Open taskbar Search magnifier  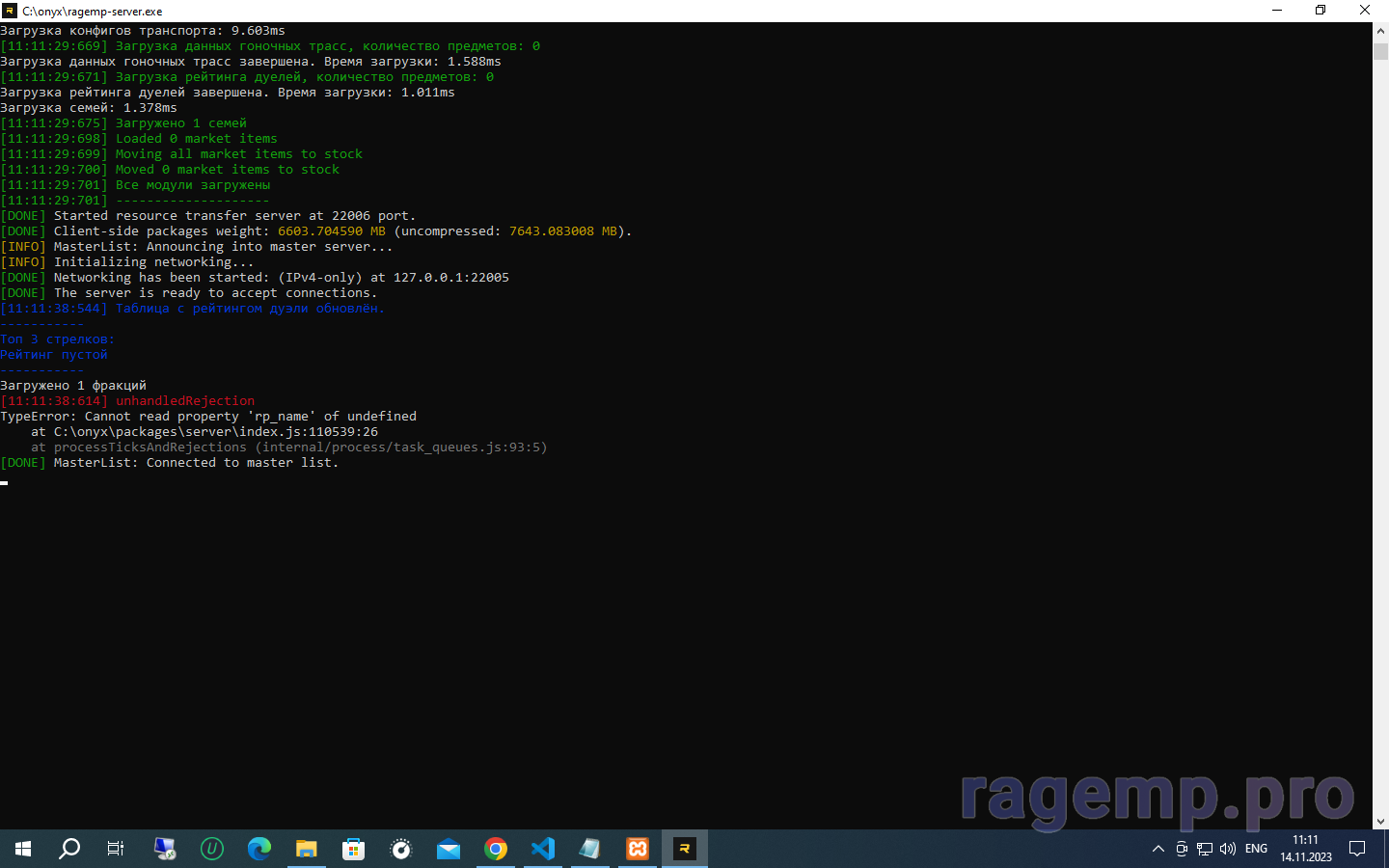pyautogui.click(x=69, y=849)
